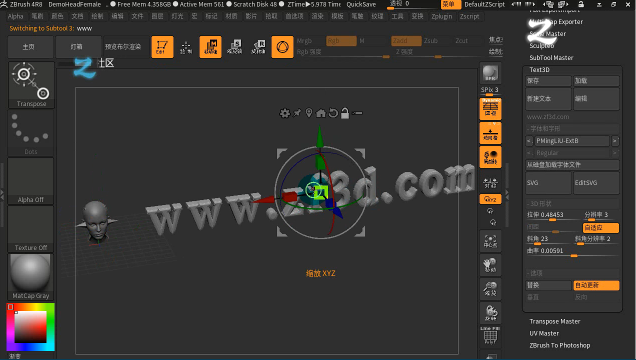Image resolution: width=636 pixels, height=360 pixels.
Task: Open the Zscript menu
Action: tap(469, 16)
